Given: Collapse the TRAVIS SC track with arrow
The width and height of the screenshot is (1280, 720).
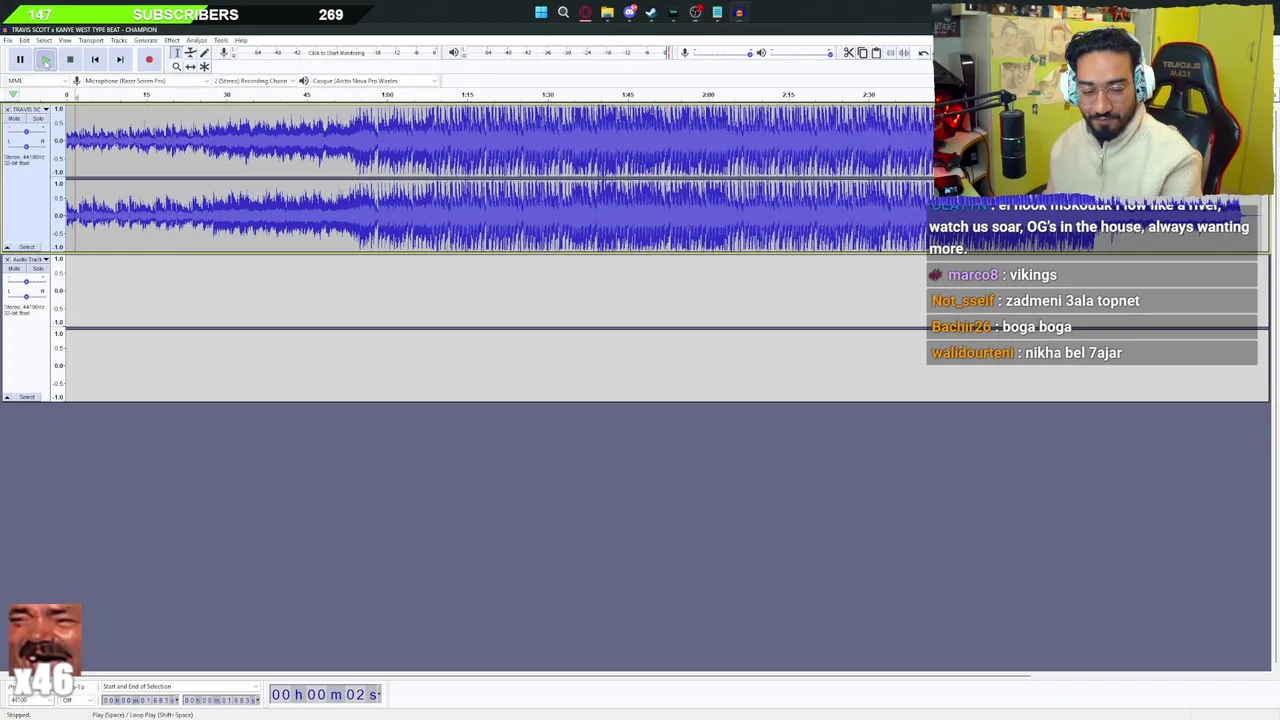Looking at the screenshot, I should click(7, 247).
